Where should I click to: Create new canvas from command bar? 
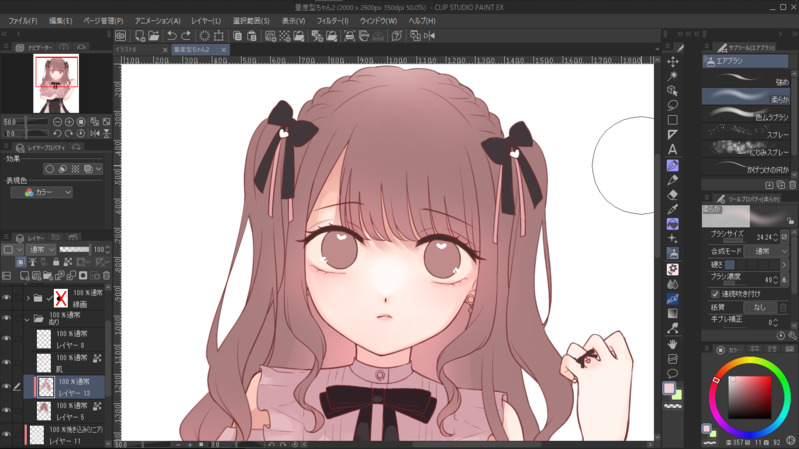[x=139, y=36]
